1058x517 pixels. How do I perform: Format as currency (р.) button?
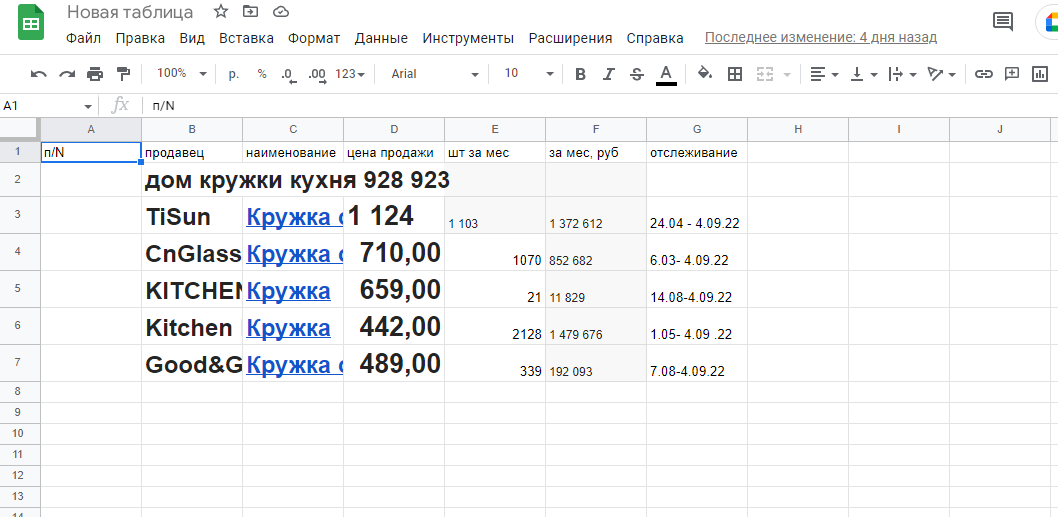pos(234,74)
